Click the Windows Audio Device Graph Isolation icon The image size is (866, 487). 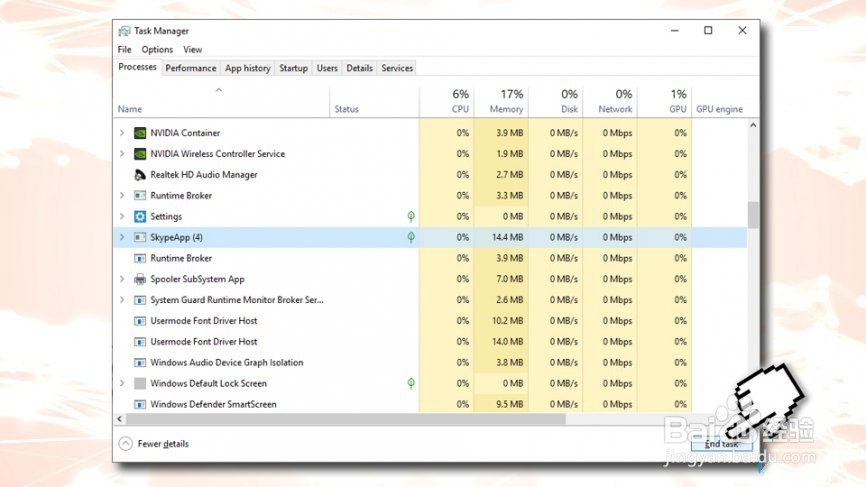click(140, 363)
